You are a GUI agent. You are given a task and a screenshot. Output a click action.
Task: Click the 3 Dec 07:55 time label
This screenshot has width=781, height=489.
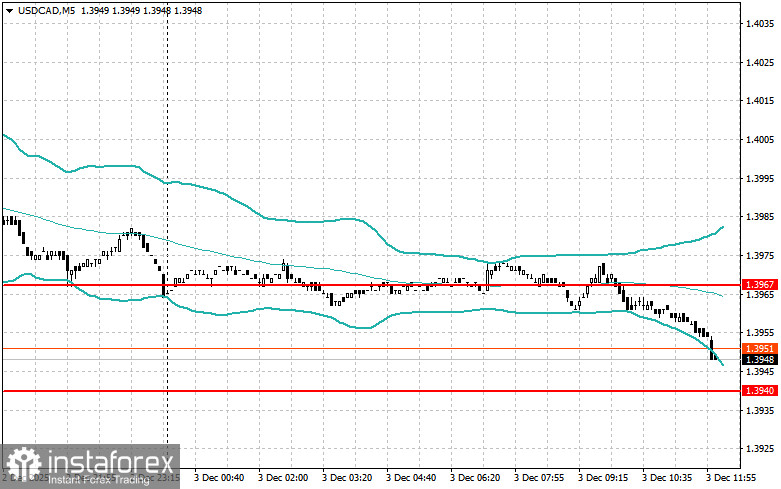point(539,478)
